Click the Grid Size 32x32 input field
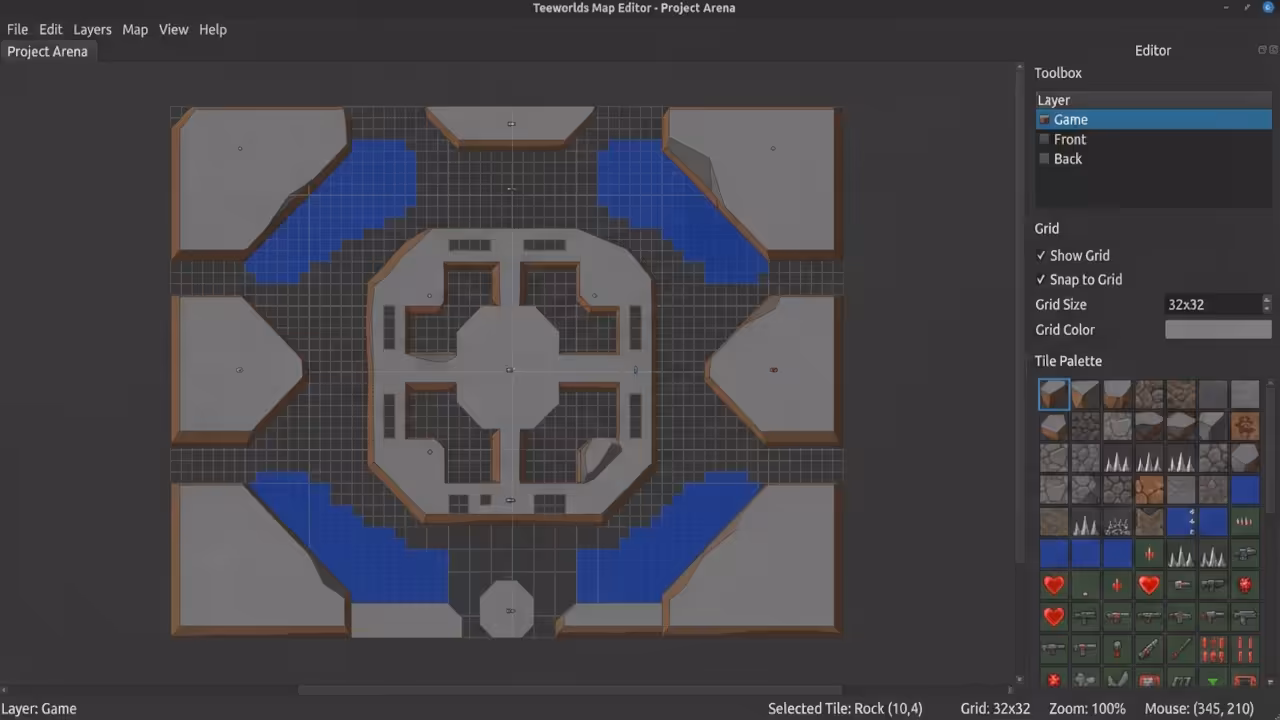 click(1213, 304)
